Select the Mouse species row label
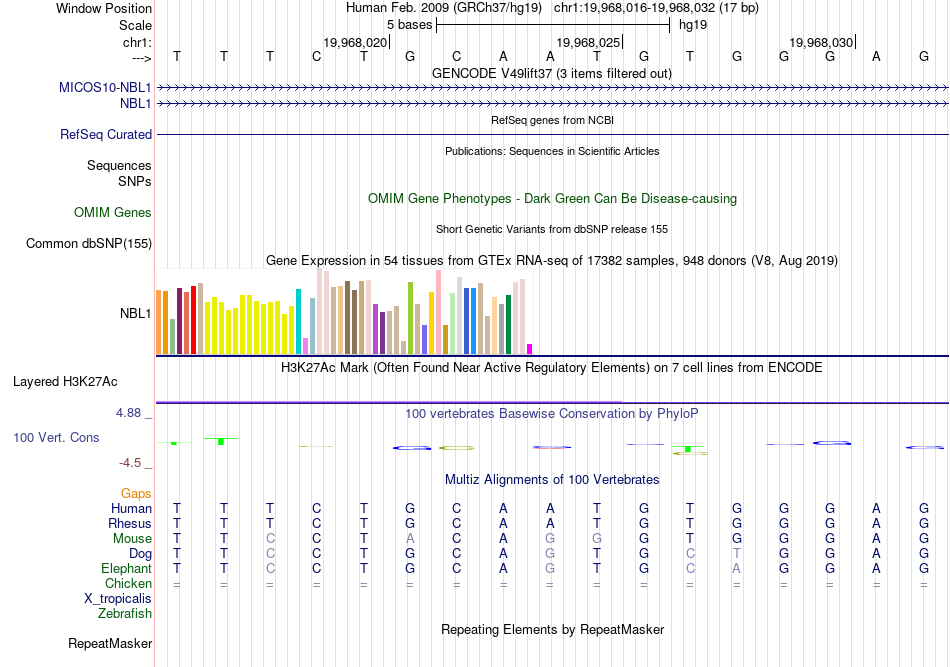 pyautogui.click(x=133, y=539)
